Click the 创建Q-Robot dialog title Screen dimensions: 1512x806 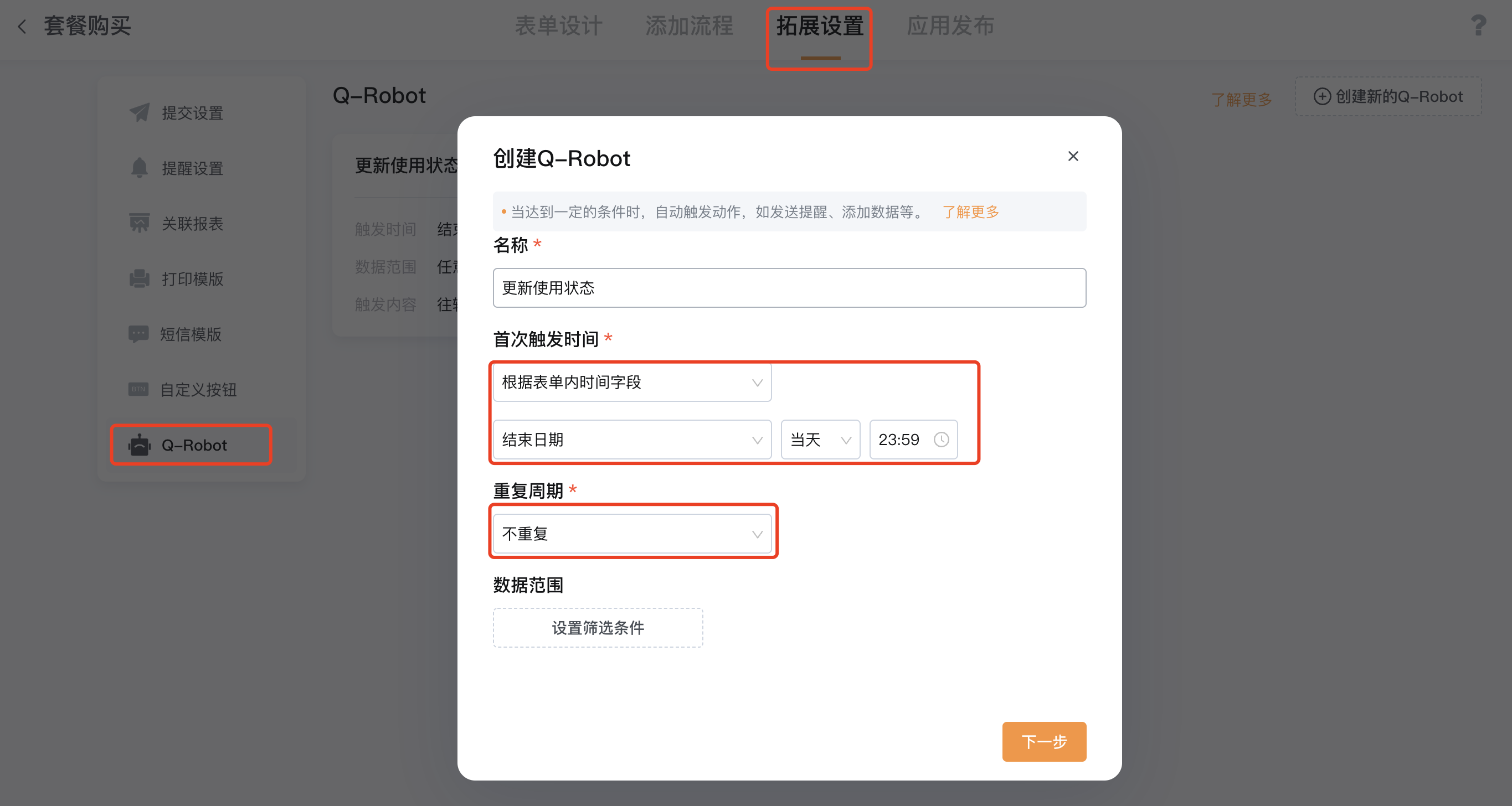pyautogui.click(x=562, y=158)
